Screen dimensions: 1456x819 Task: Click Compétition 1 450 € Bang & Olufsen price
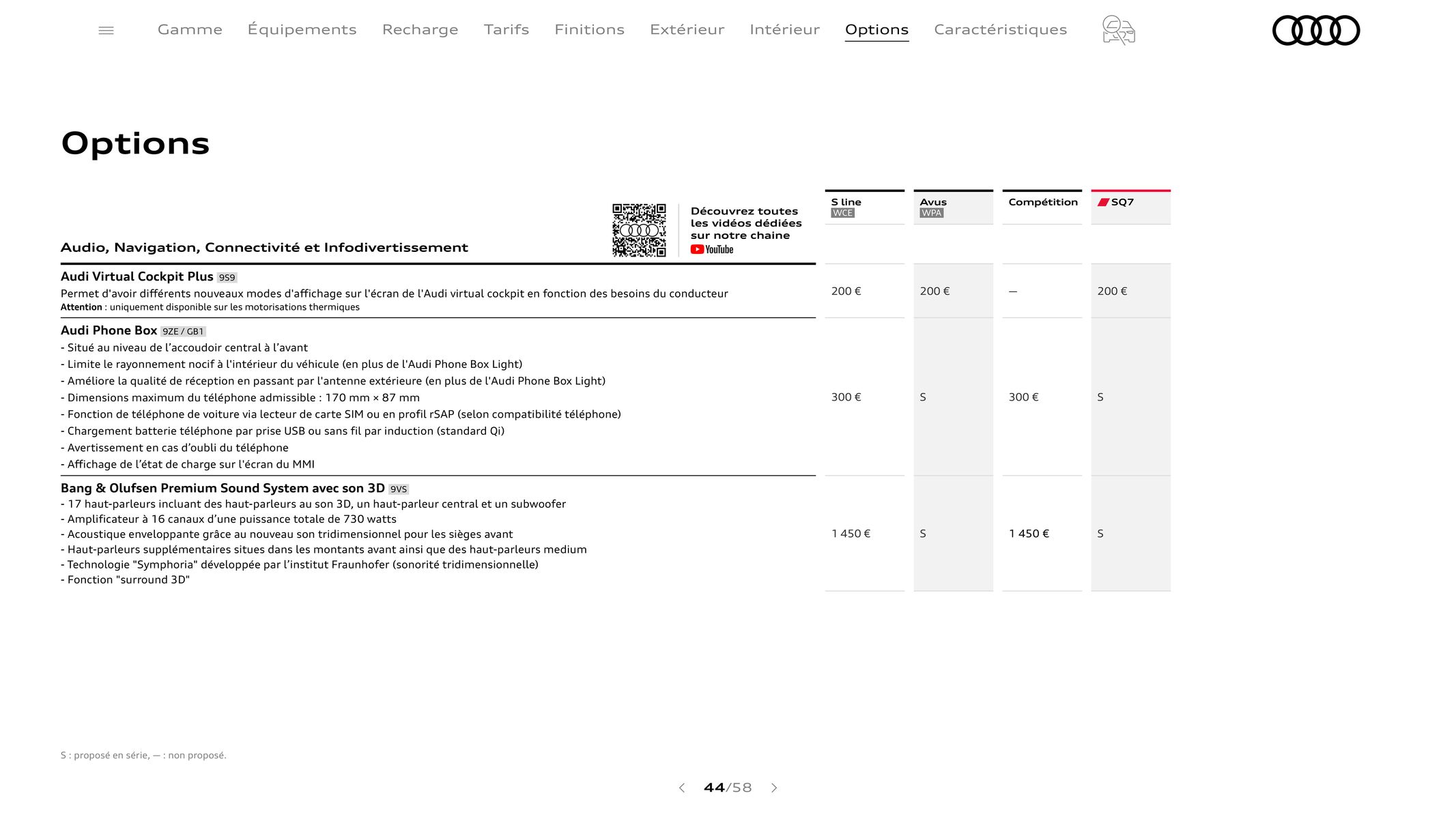click(1029, 534)
